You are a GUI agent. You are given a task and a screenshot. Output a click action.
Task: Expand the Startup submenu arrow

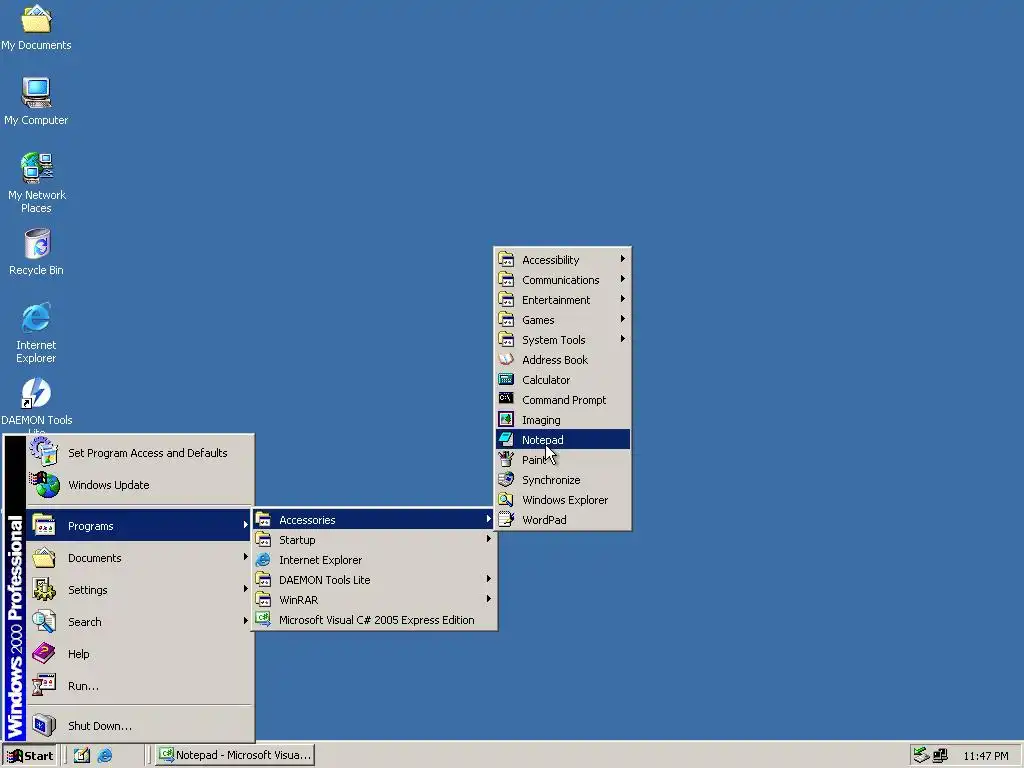coord(488,539)
